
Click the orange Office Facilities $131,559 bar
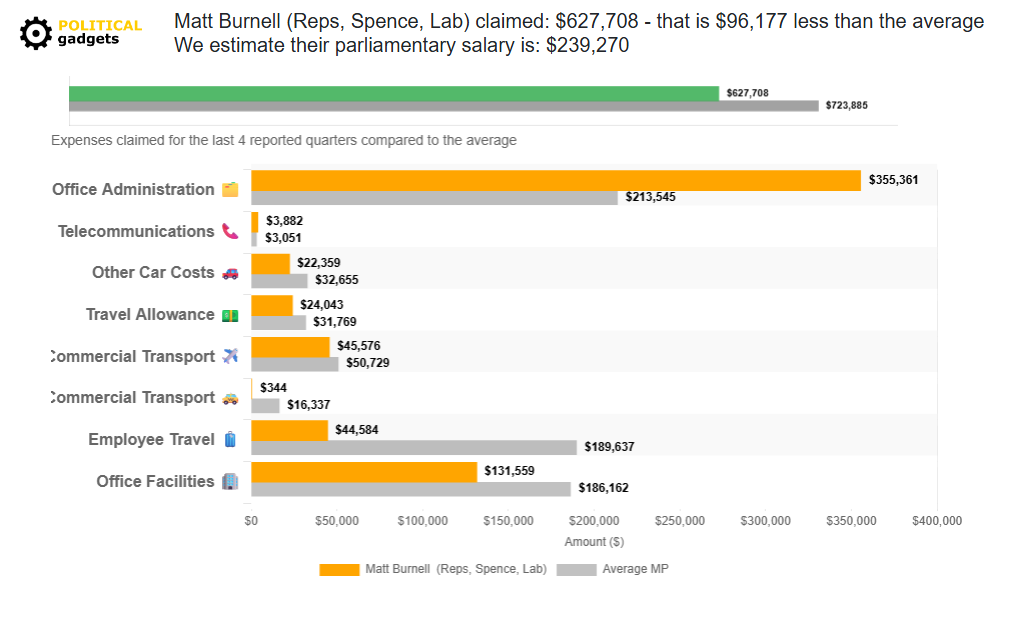point(365,472)
